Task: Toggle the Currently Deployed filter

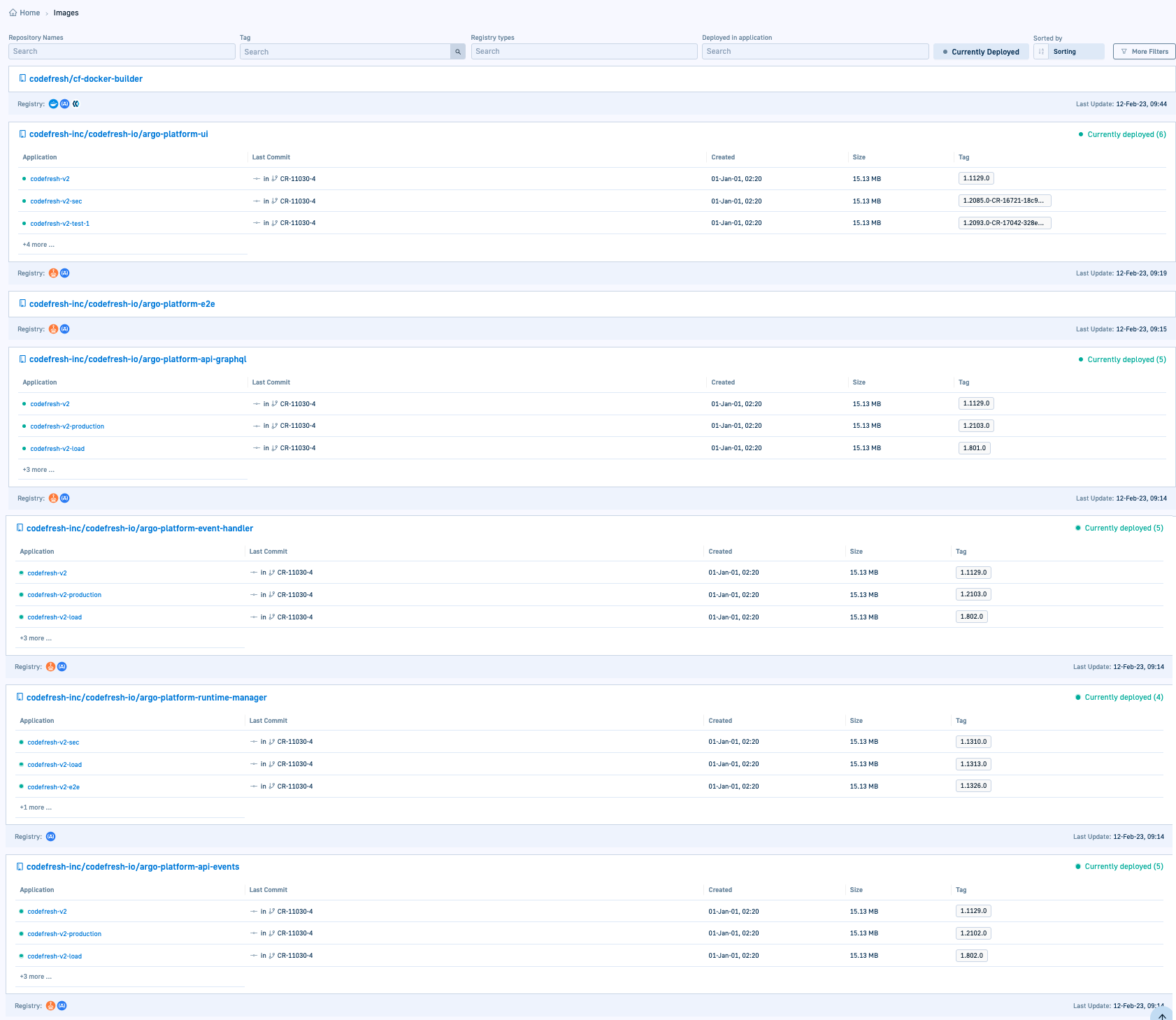Action: point(980,52)
